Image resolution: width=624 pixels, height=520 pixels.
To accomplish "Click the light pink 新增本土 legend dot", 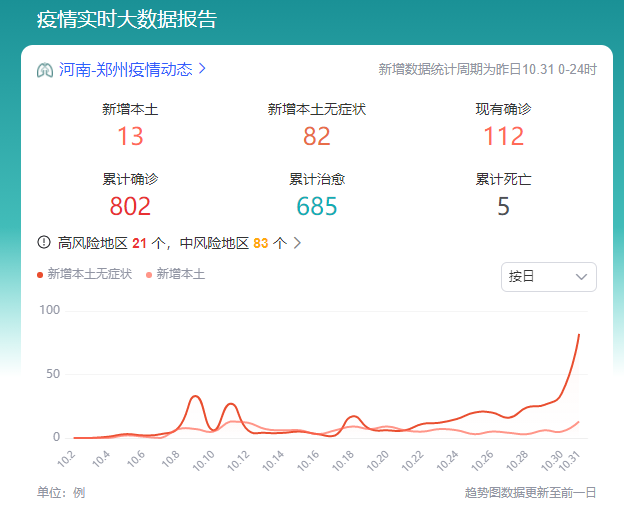I will coord(149,275).
